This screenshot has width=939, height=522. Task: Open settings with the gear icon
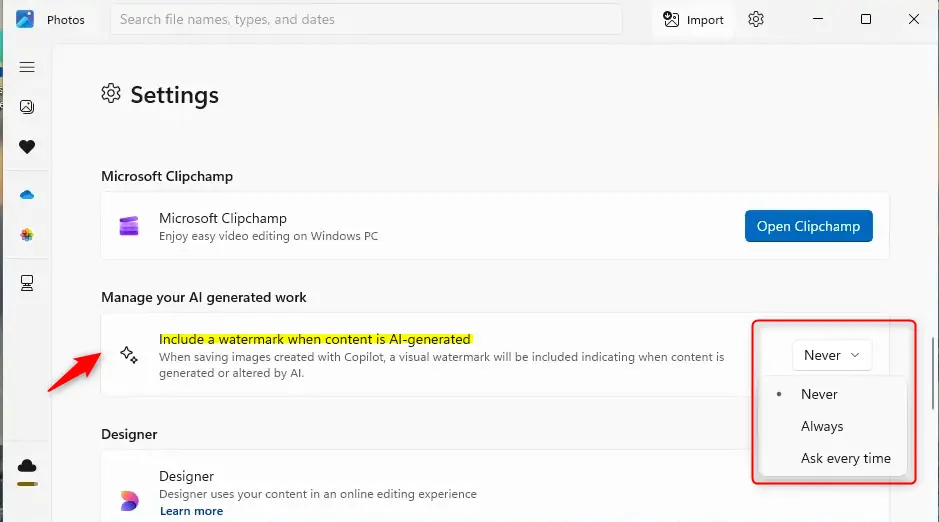pyautogui.click(x=756, y=19)
